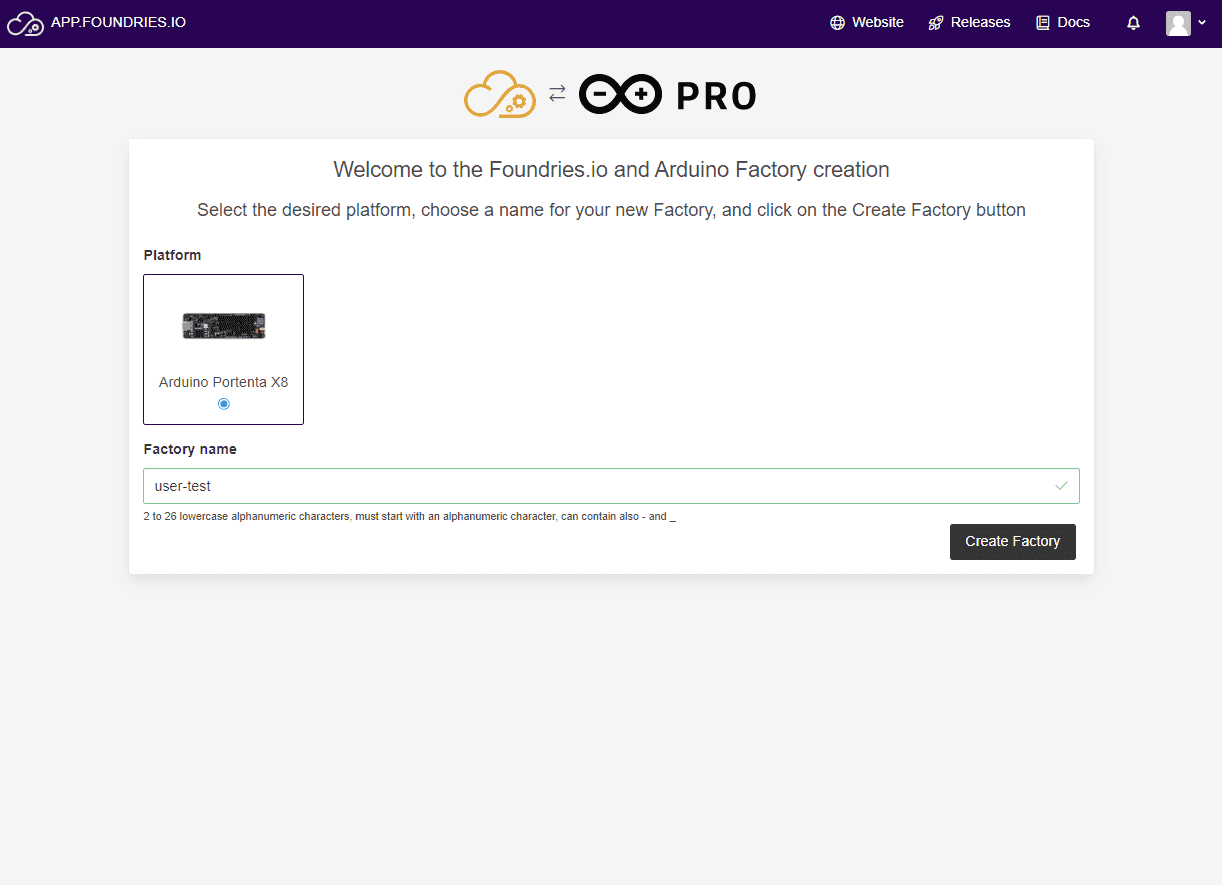Open the Website menu link

(x=877, y=23)
